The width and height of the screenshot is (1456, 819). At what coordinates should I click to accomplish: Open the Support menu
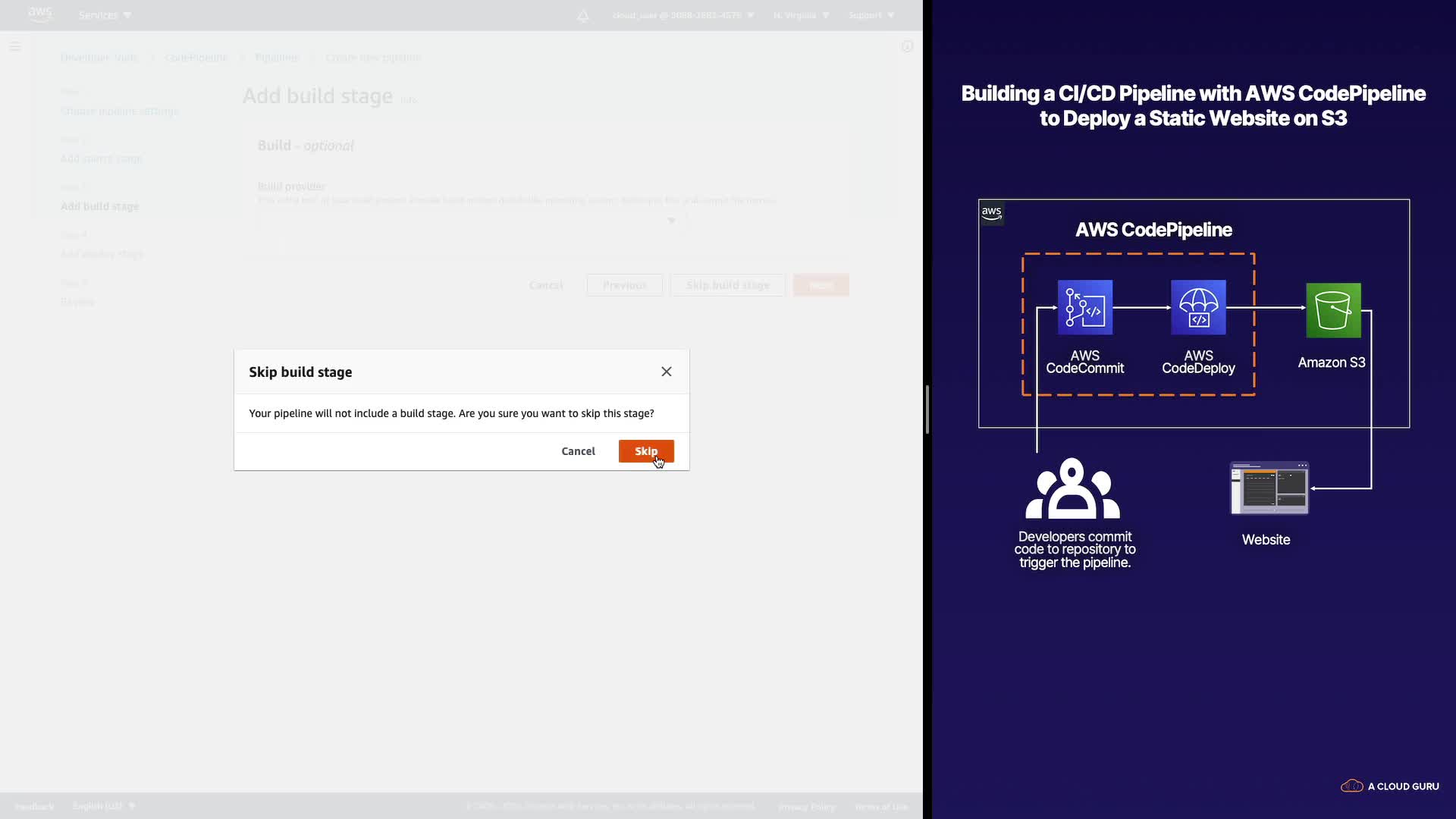pos(871,15)
